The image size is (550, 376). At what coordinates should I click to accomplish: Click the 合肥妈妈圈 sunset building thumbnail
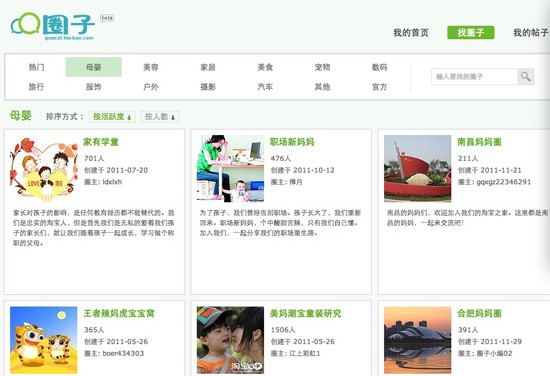coord(417,340)
